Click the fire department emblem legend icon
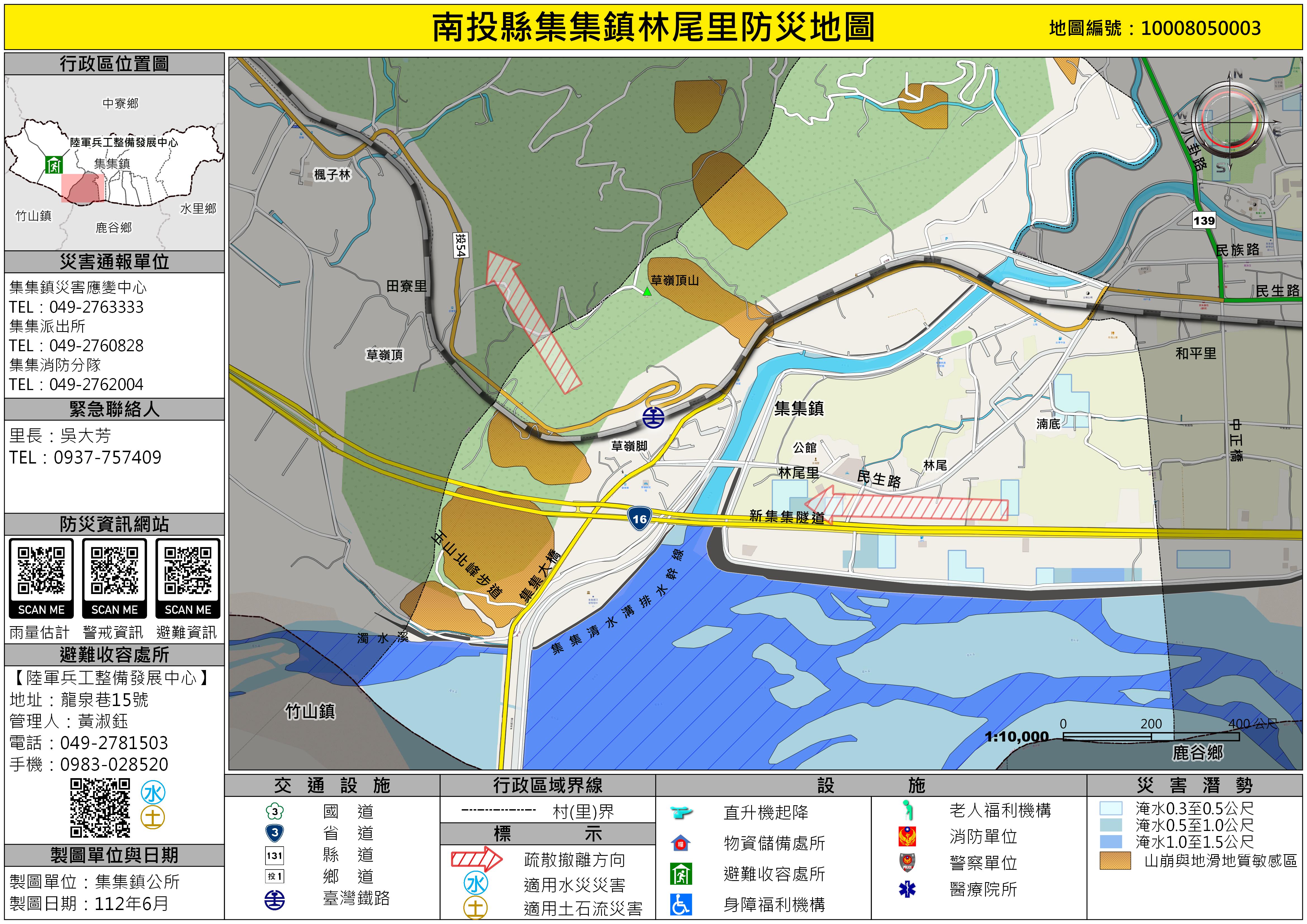 tap(907, 836)
